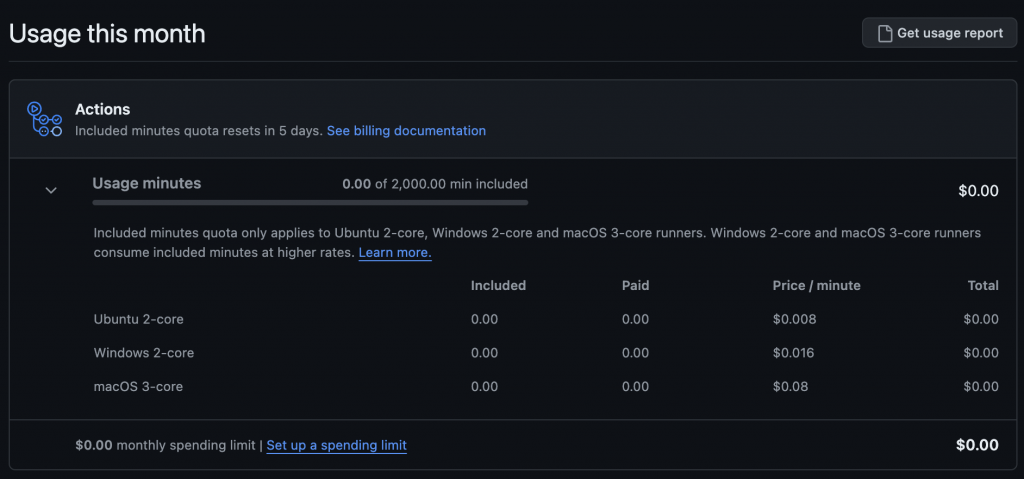Click the Actions section heading

tap(103, 109)
